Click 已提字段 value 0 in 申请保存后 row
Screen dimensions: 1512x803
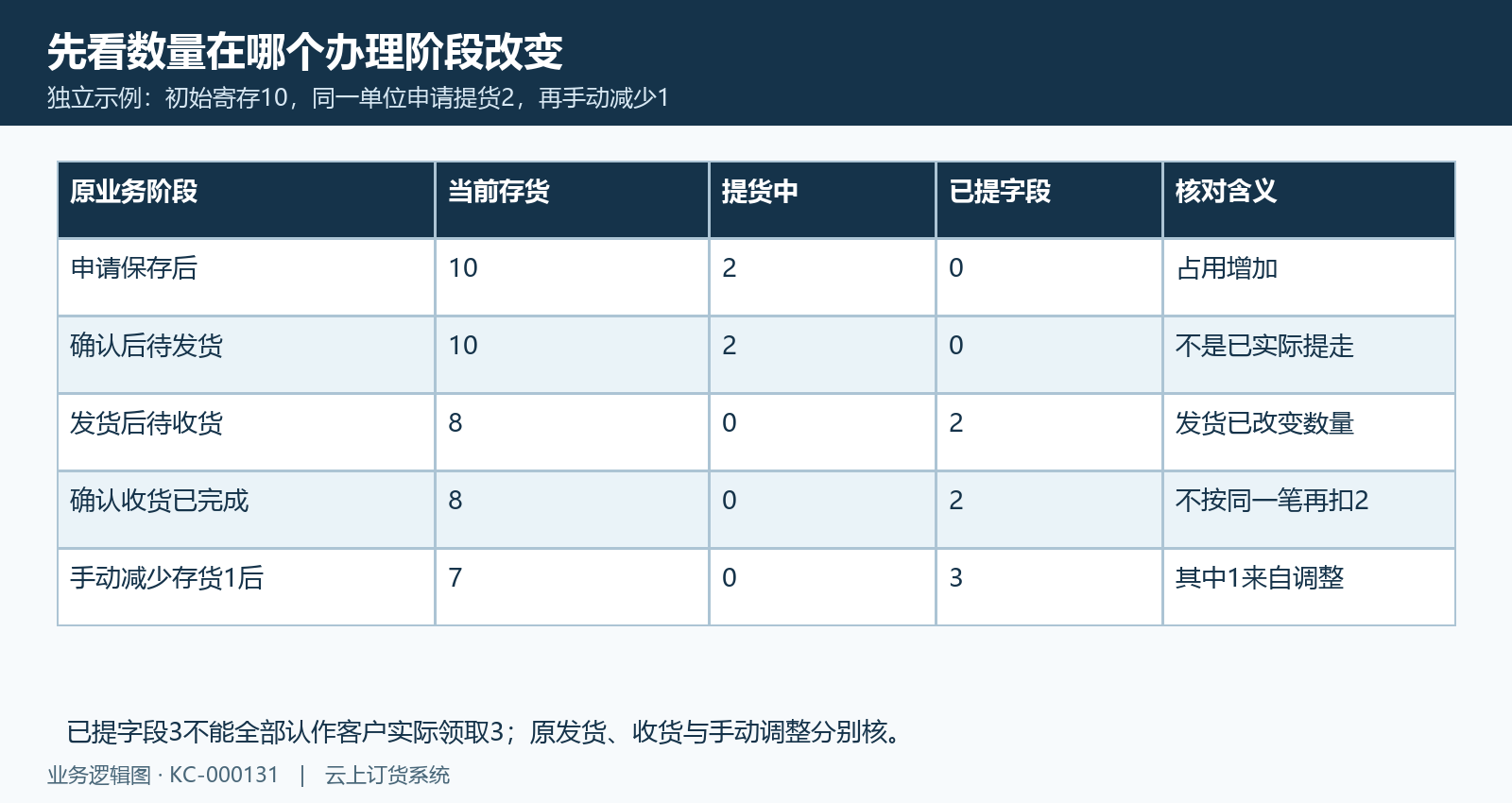tap(956, 268)
